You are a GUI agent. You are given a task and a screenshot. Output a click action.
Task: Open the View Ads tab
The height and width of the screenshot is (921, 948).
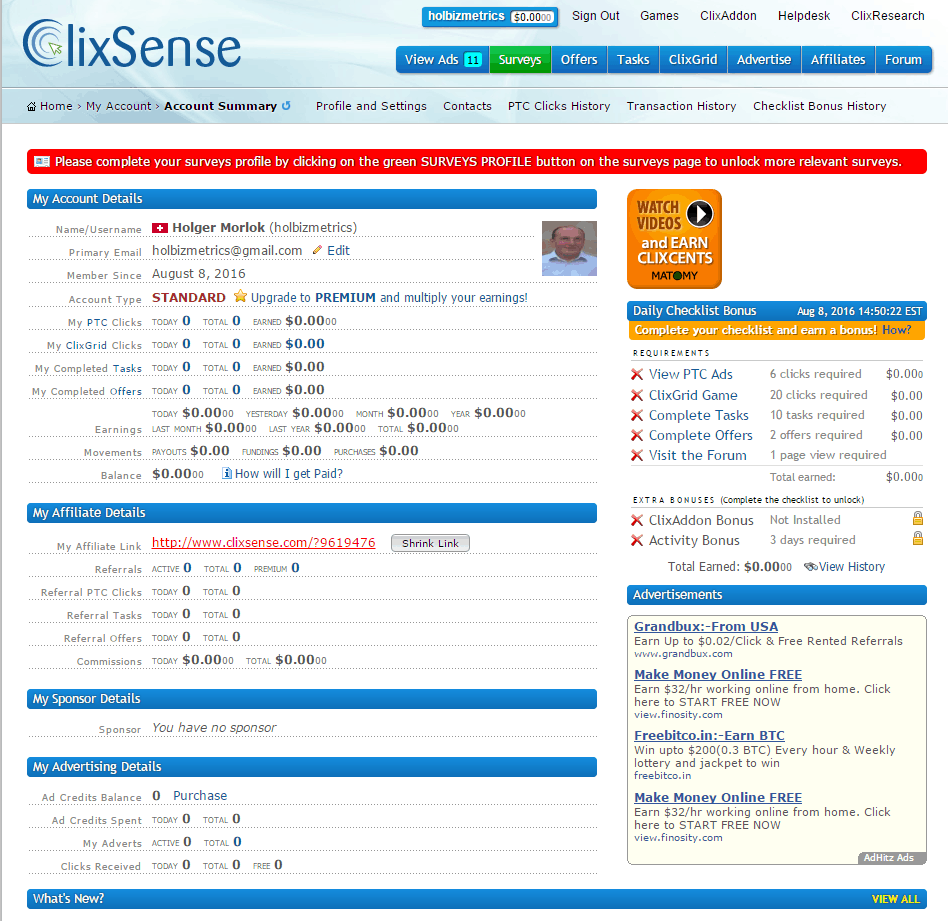(x=443, y=59)
